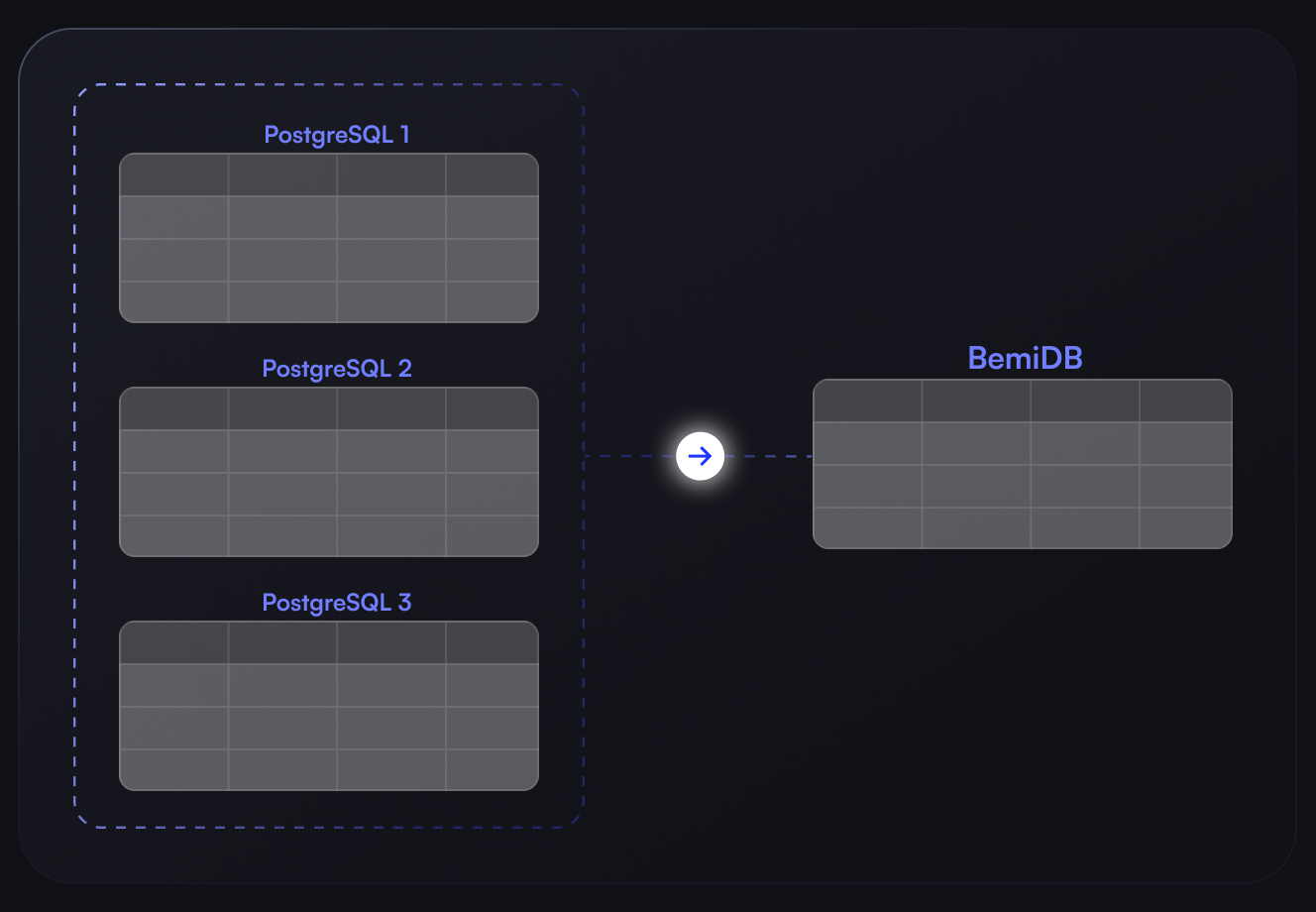Open the table under PostgreSQL 1

[329, 238]
